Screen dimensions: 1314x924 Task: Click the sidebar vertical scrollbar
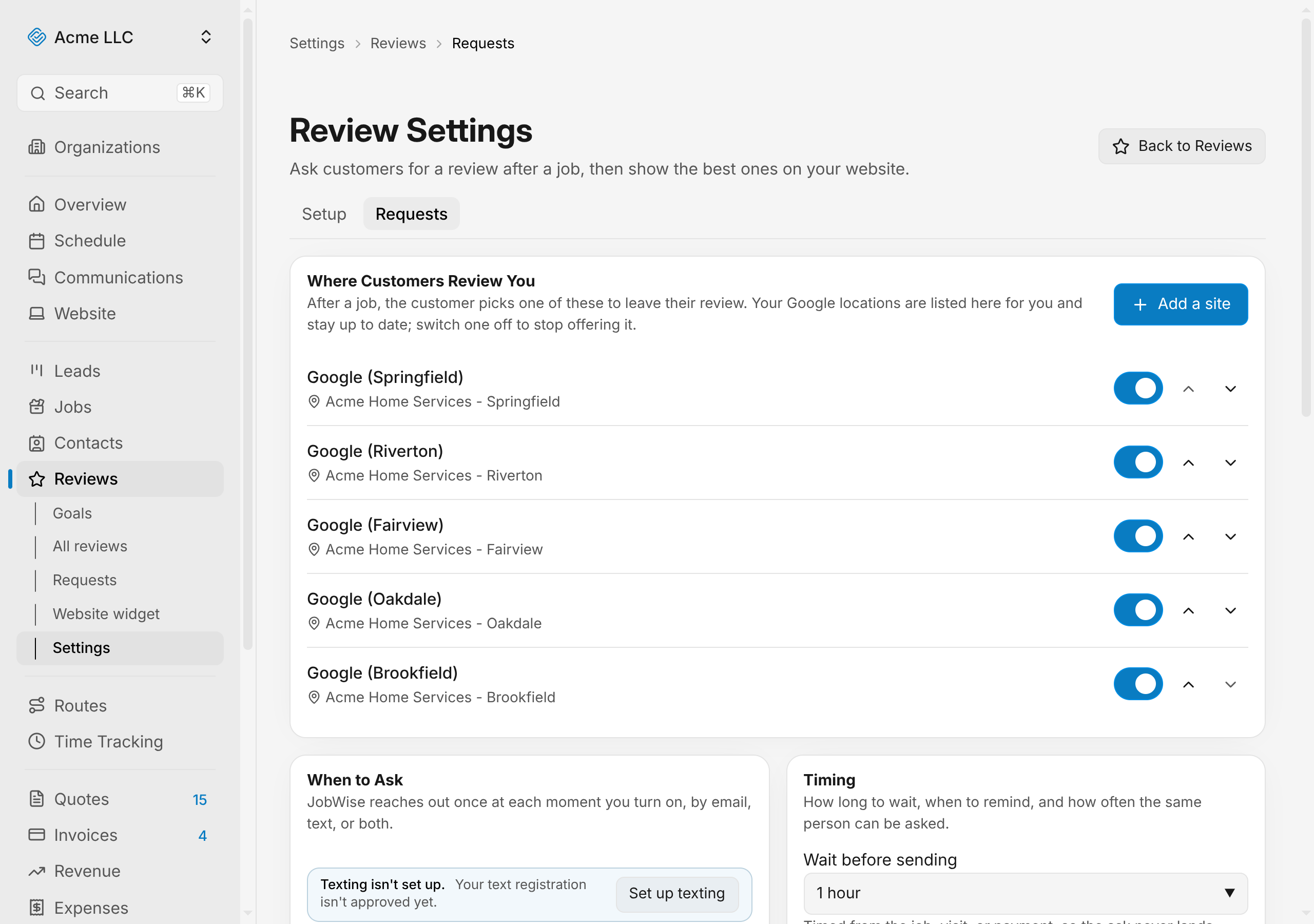click(248, 335)
